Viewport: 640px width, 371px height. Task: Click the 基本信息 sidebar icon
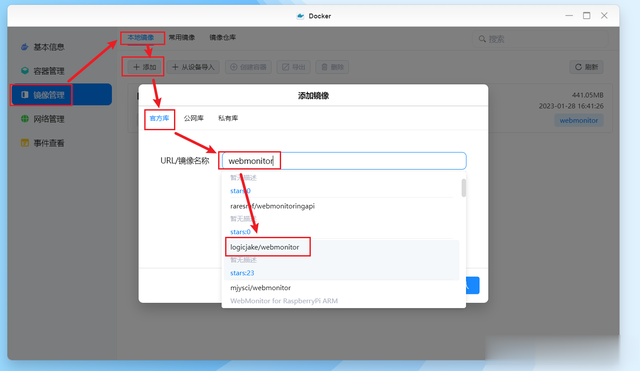coord(24,47)
